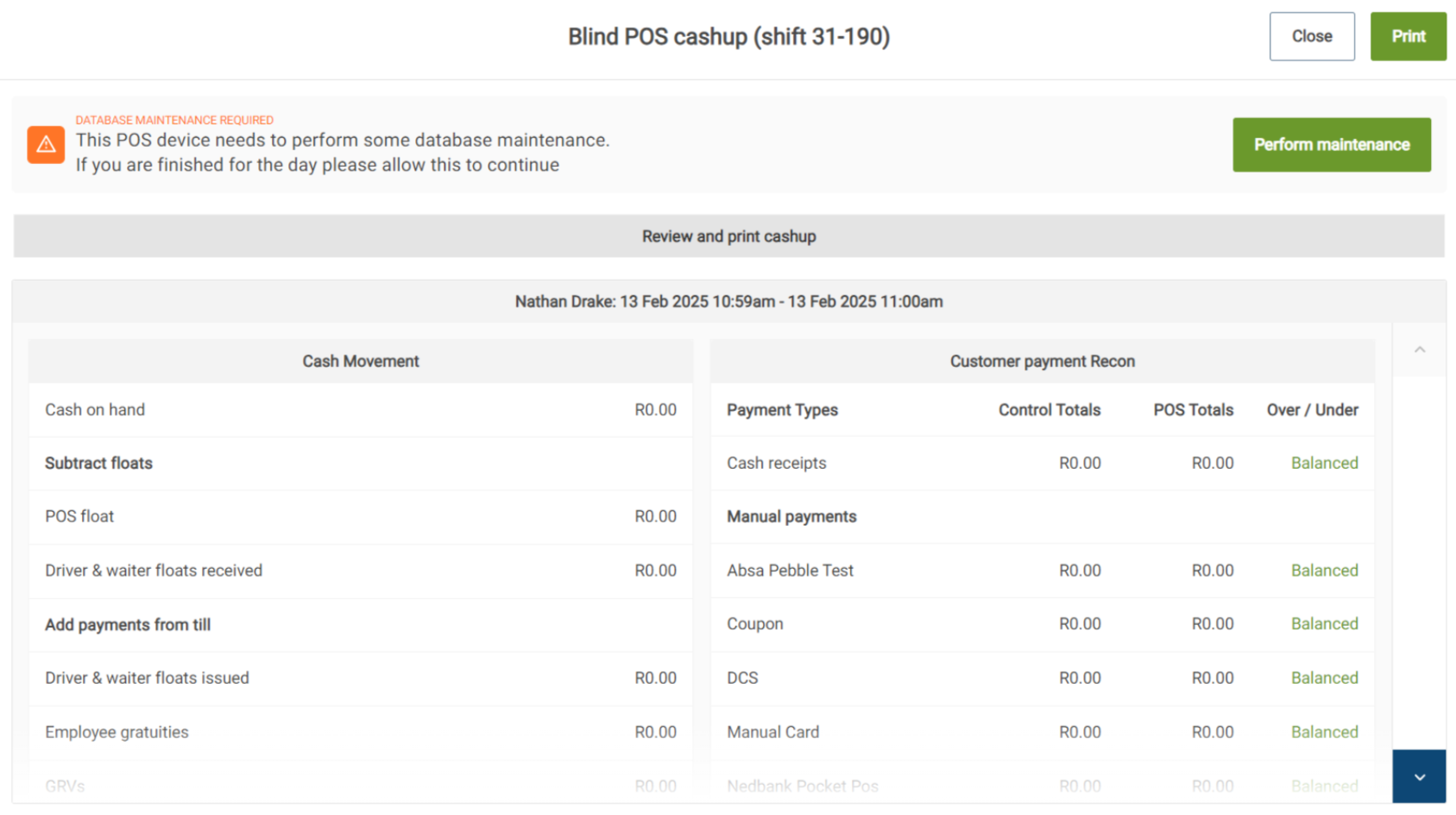Start database maintenance with Perform maintenance

[1331, 145]
